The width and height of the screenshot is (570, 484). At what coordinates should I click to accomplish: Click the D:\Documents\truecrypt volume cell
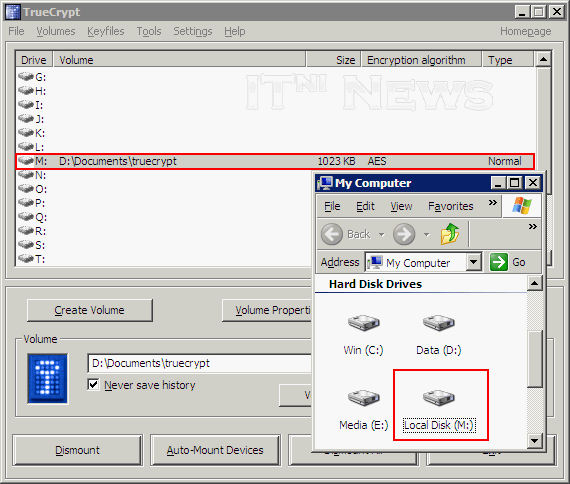[118, 161]
